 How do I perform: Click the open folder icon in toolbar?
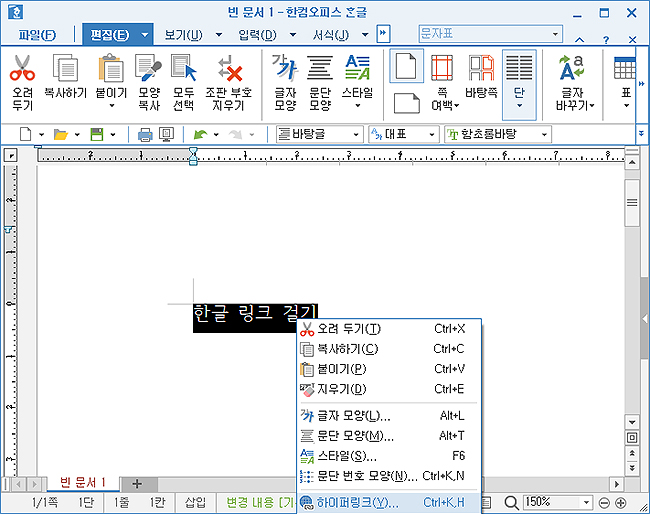coord(61,134)
